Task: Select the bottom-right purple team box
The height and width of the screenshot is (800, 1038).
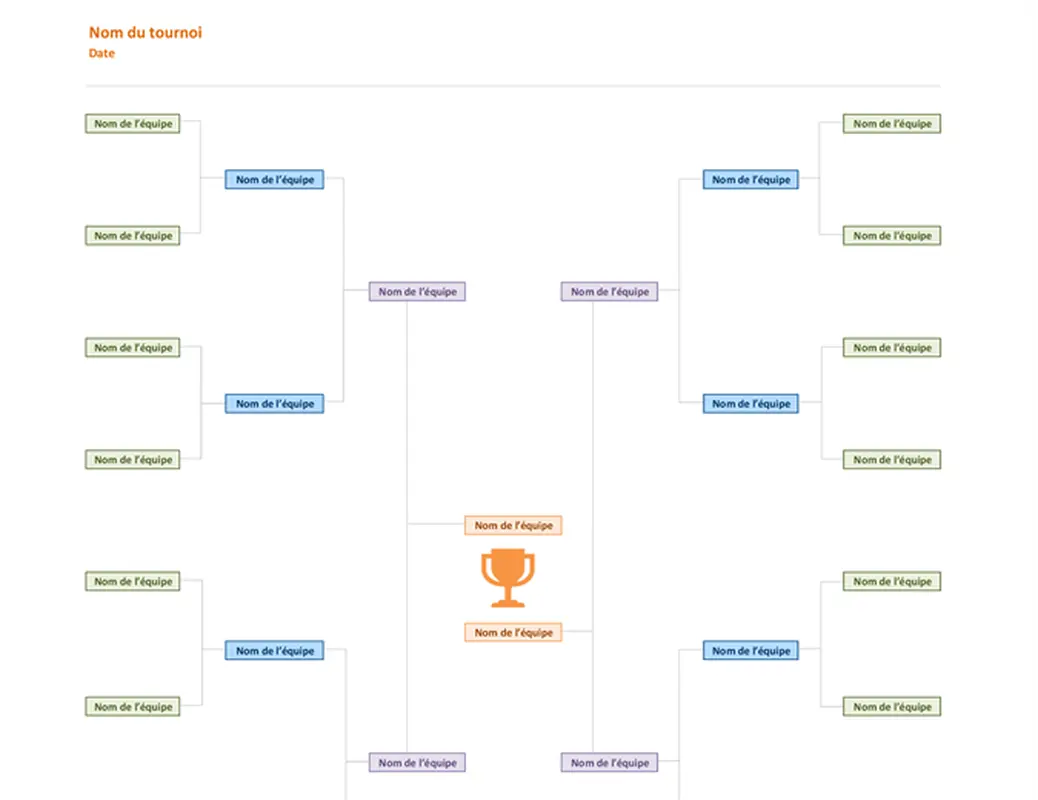Action: 609,763
